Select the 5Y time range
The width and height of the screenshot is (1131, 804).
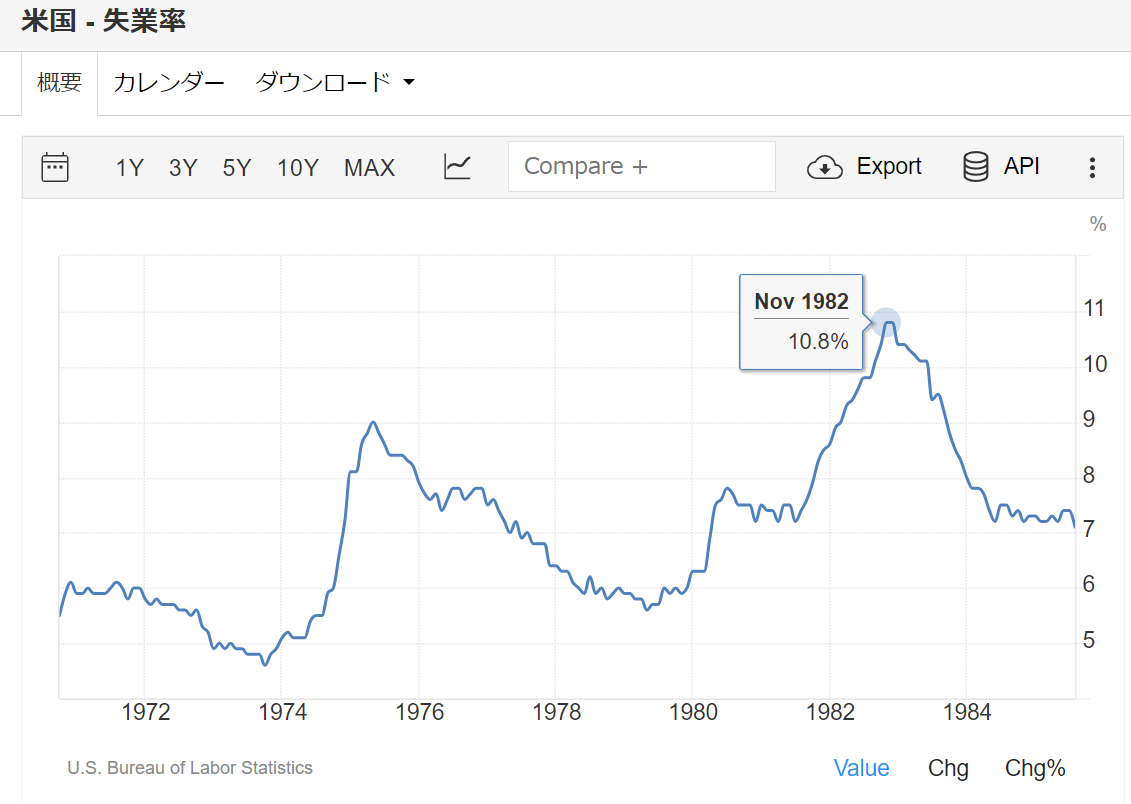click(x=237, y=168)
